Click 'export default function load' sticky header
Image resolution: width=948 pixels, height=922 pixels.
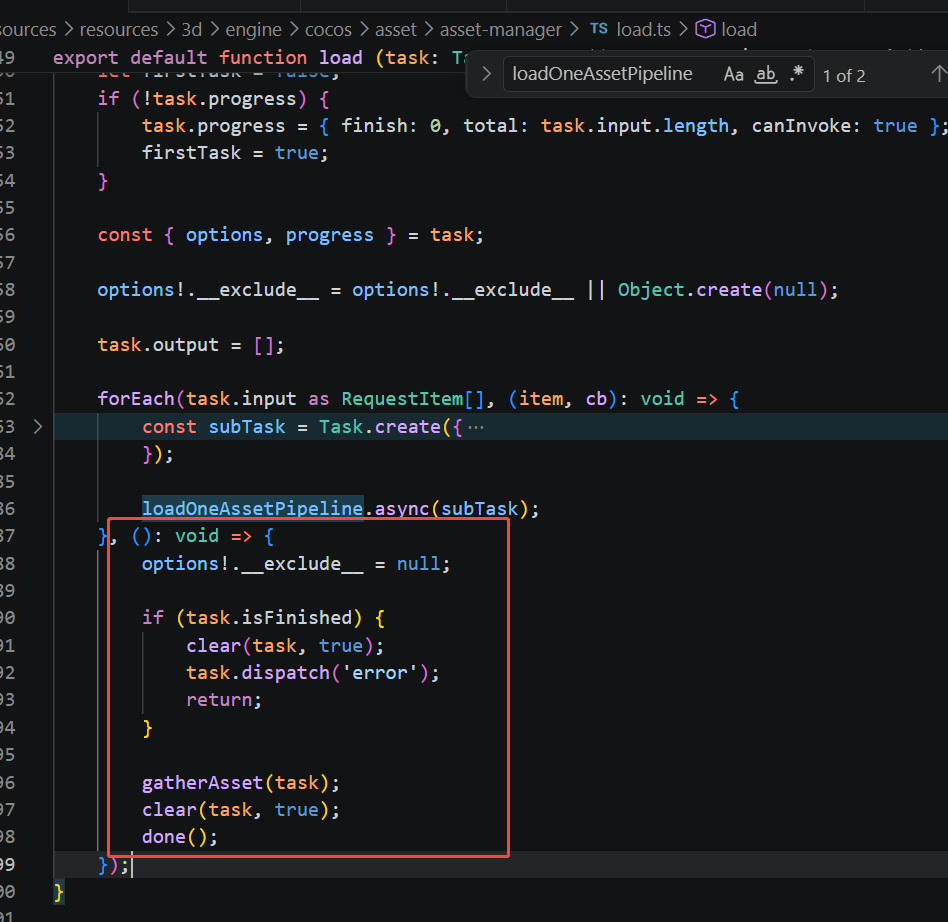click(x=208, y=58)
